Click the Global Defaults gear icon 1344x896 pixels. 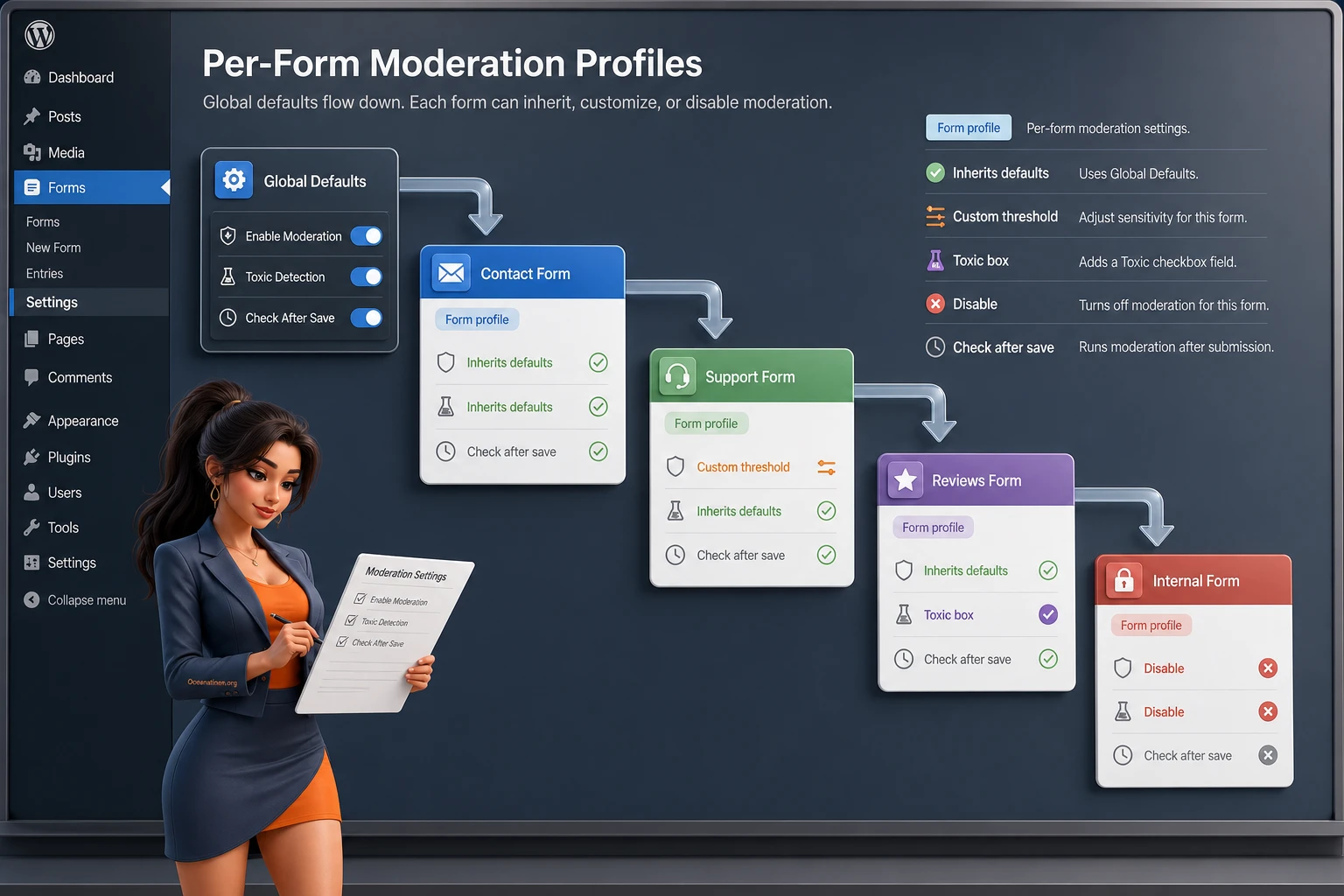click(x=234, y=180)
